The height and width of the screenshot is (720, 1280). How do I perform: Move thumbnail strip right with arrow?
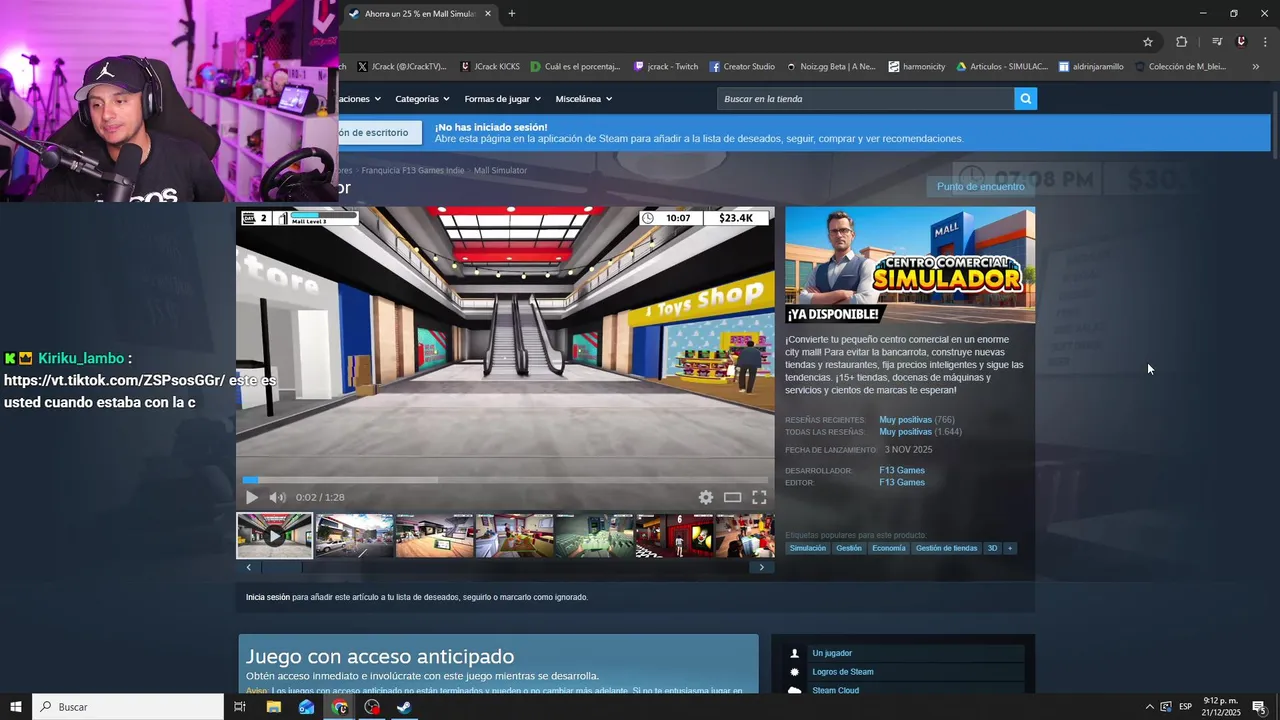click(761, 567)
